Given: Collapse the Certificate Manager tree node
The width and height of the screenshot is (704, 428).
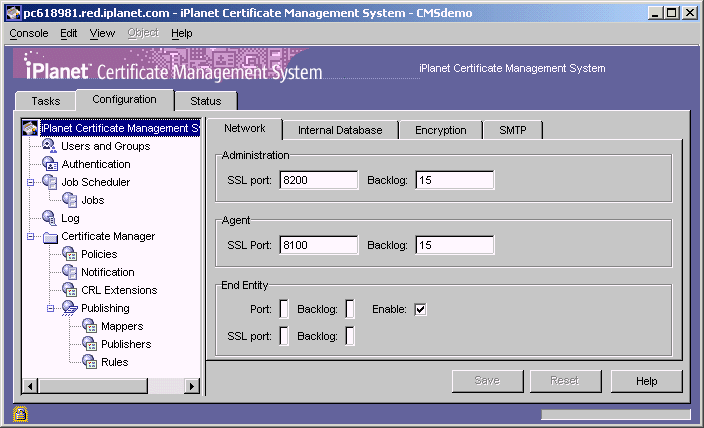Looking at the screenshot, I should click(x=31, y=236).
